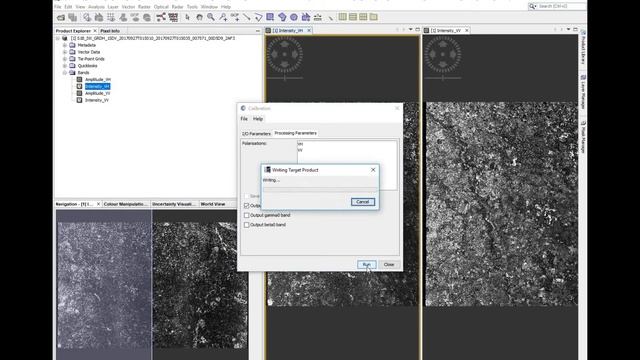The height and width of the screenshot is (360, 640).
Task: Switch to Uncertainty Visualisation tab
Action: coord(174,204)
